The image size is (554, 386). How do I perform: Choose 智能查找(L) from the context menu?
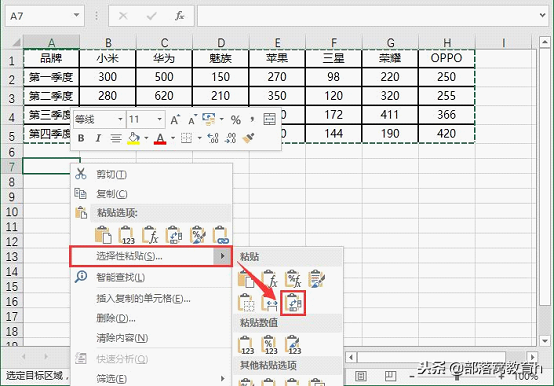pos(151,278)
